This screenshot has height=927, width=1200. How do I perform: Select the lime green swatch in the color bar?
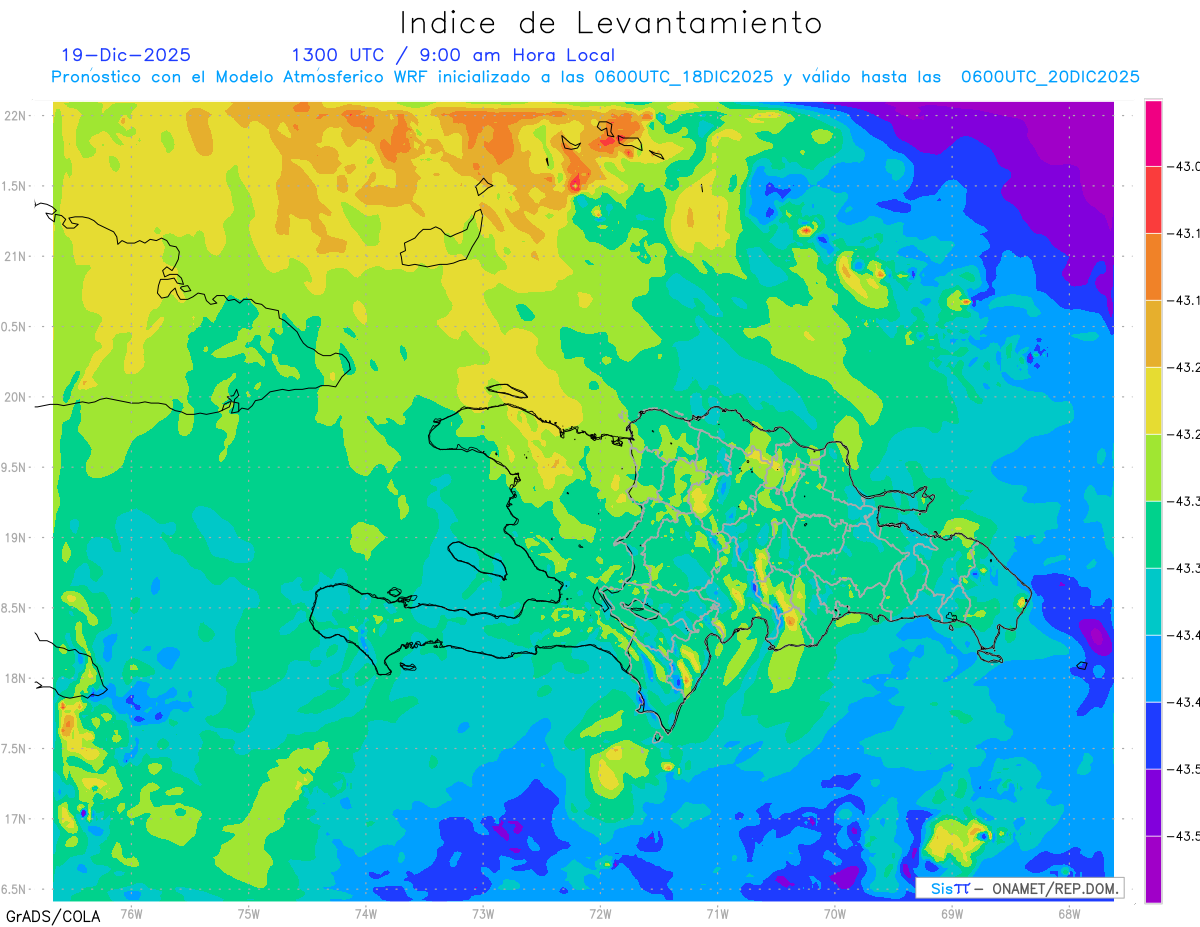pyautogui.click(x=1153, y=468)
